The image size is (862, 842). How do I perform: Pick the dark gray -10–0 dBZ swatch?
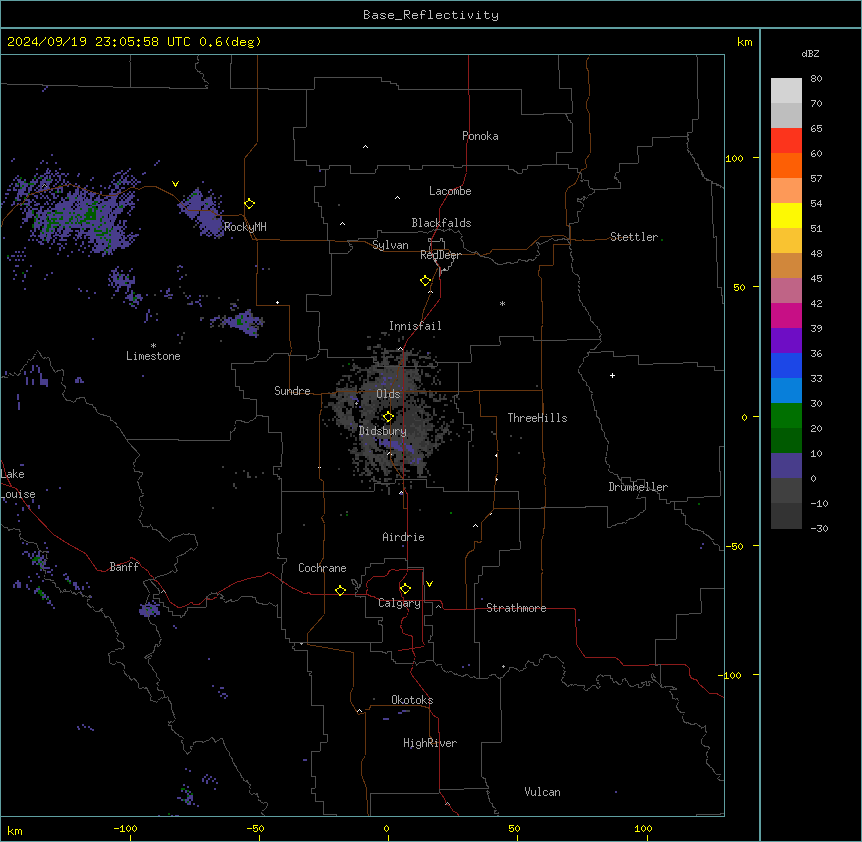click(786, 491)
